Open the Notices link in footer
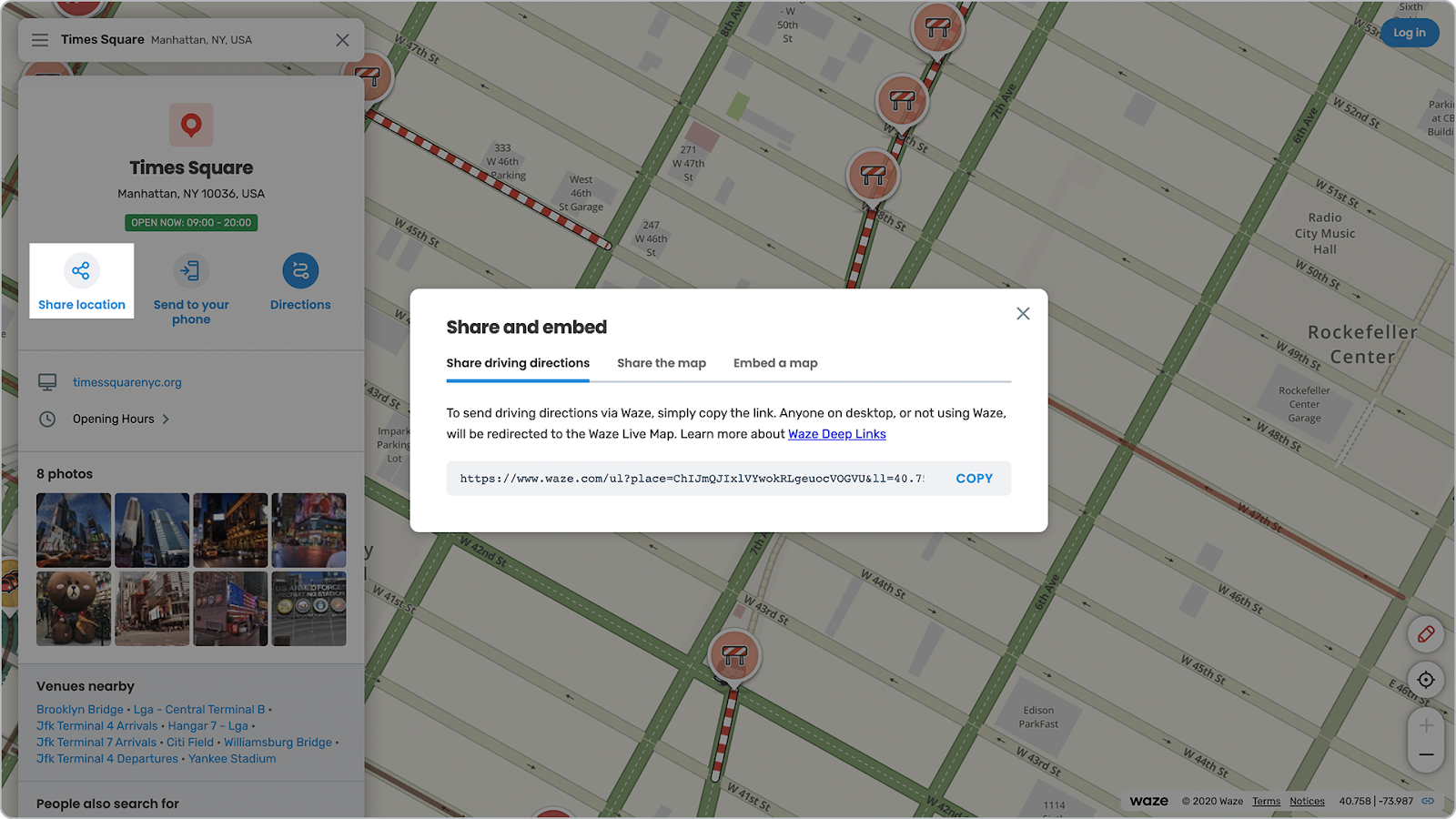This screenshot has height=819, width=1456. (1307, 802)
